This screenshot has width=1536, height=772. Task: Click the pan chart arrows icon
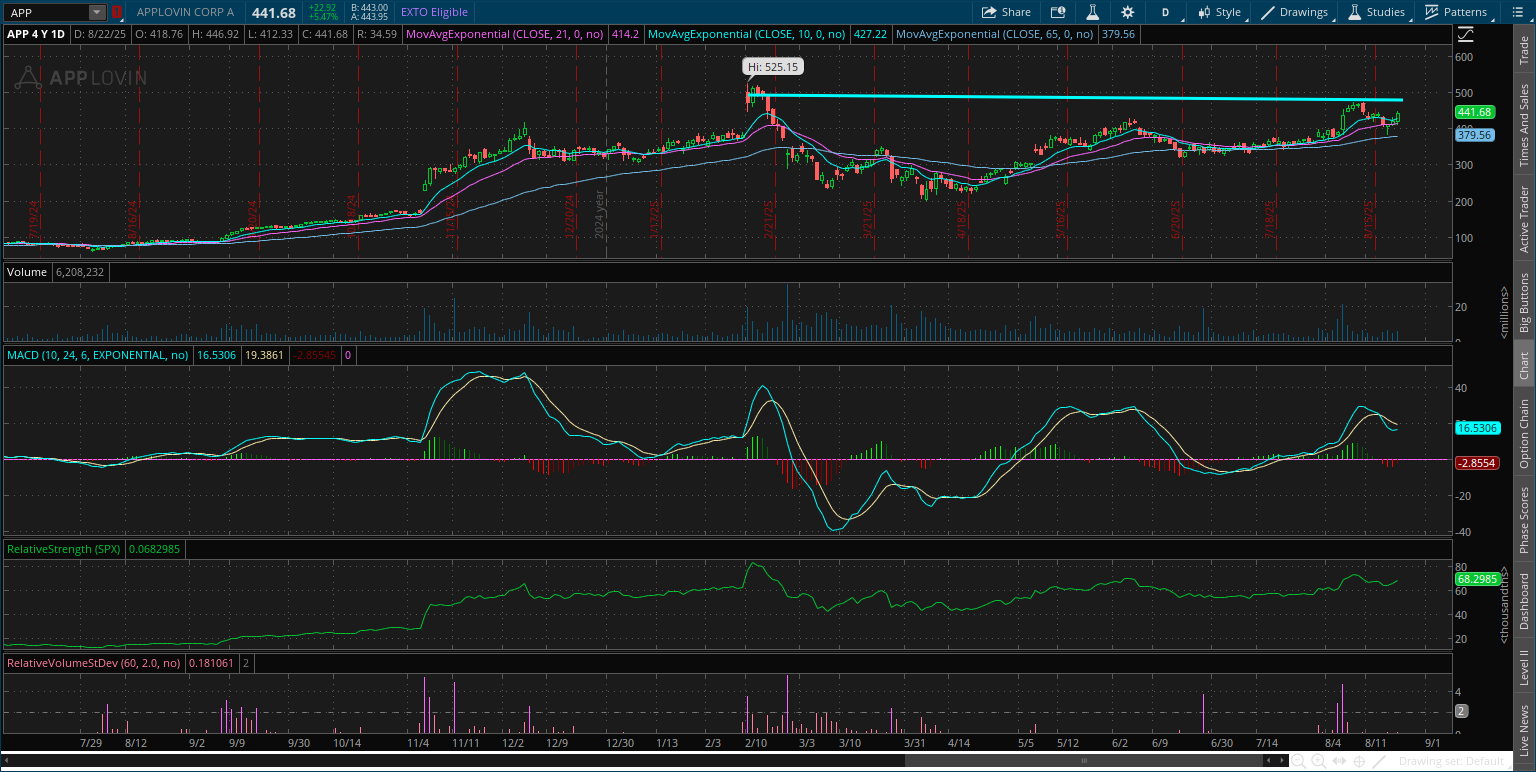[1339, 762]
